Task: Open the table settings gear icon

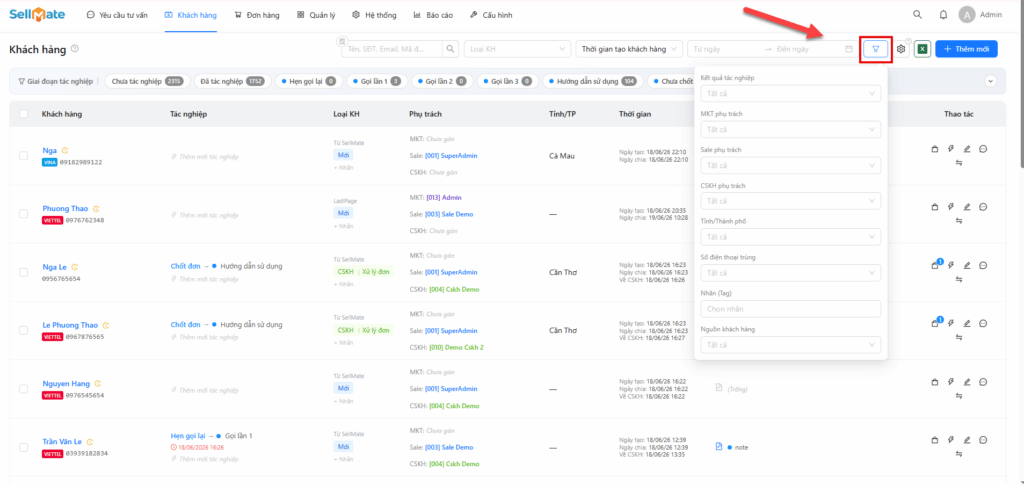Action: 901,49
